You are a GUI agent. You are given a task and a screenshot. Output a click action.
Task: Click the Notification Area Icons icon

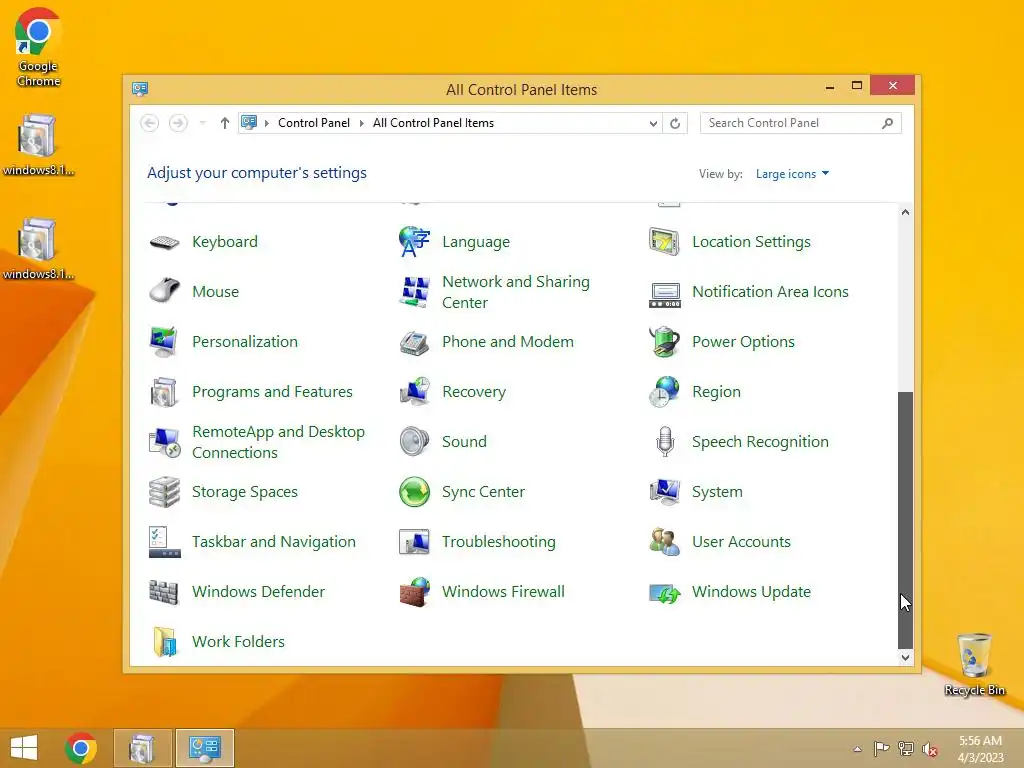tap(665, 295)
